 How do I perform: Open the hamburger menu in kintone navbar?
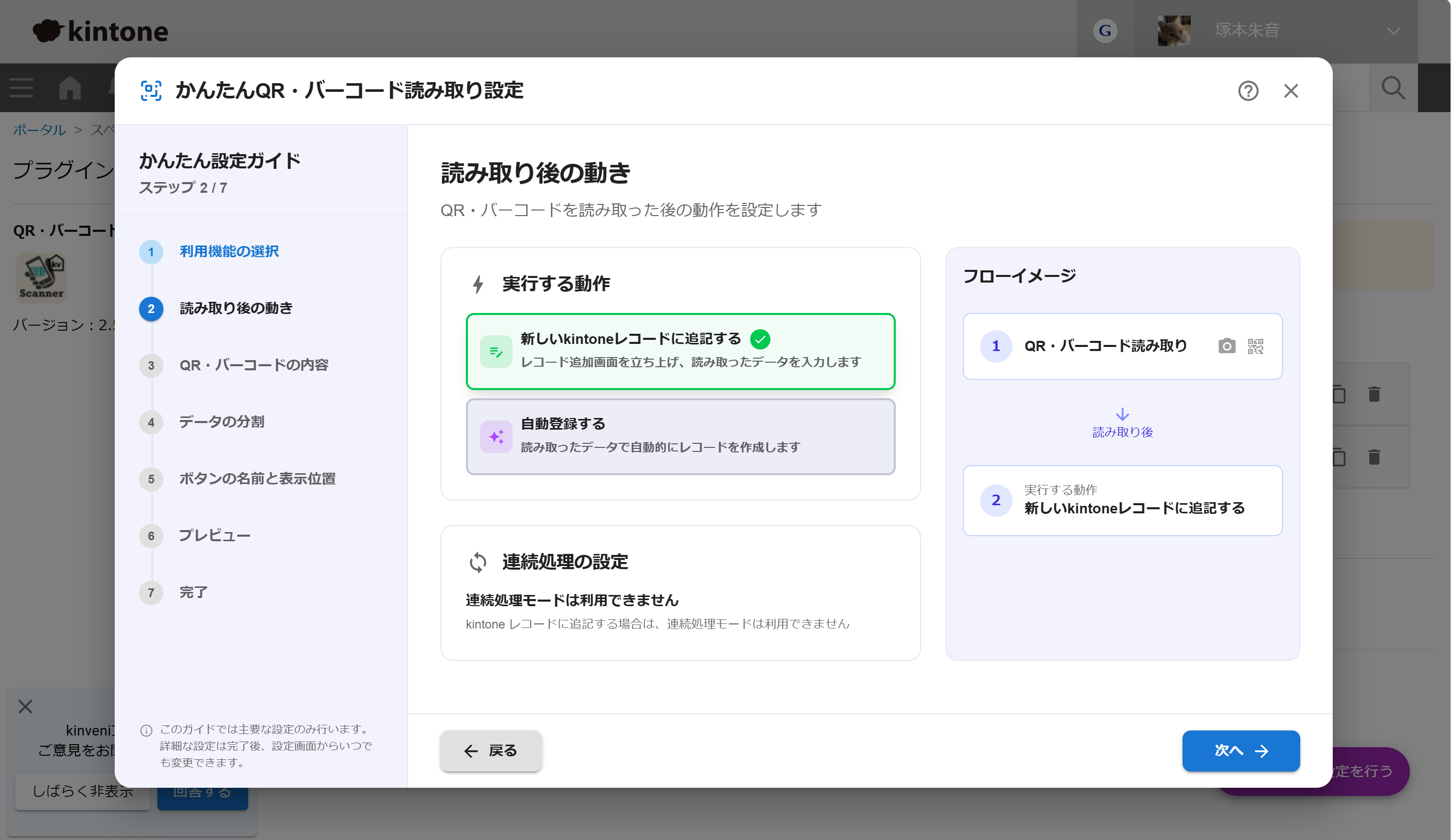coord(21,88)
